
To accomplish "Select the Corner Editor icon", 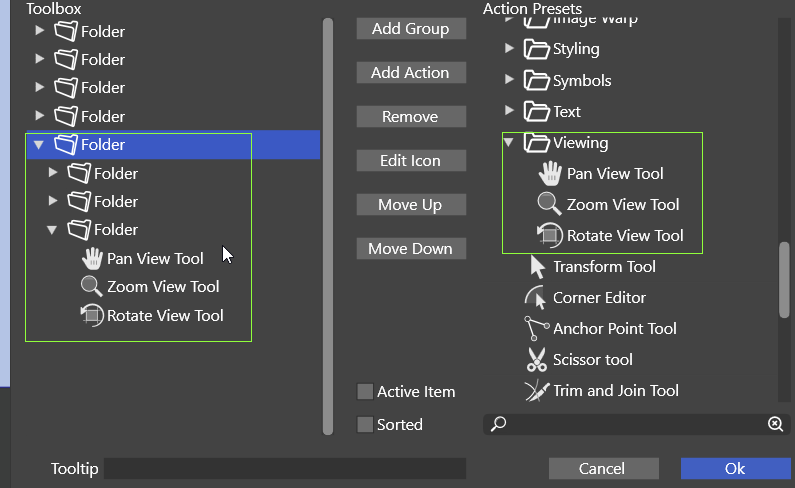I will (536, 298).
